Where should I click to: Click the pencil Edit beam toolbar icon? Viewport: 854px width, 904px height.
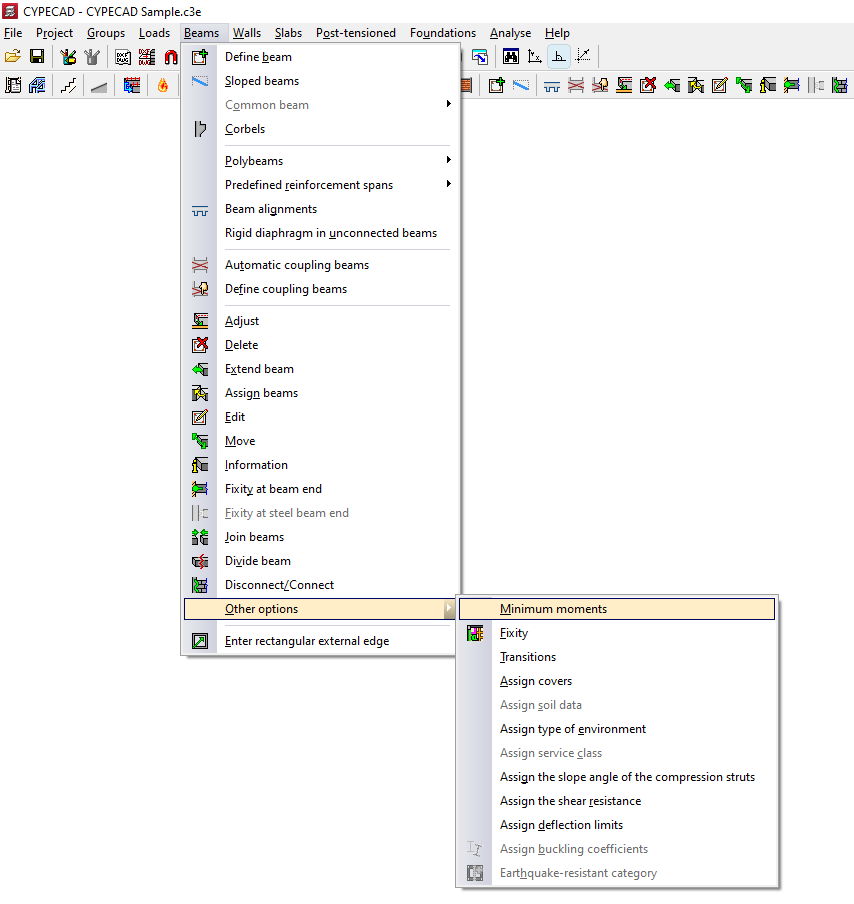coord(720,86)
